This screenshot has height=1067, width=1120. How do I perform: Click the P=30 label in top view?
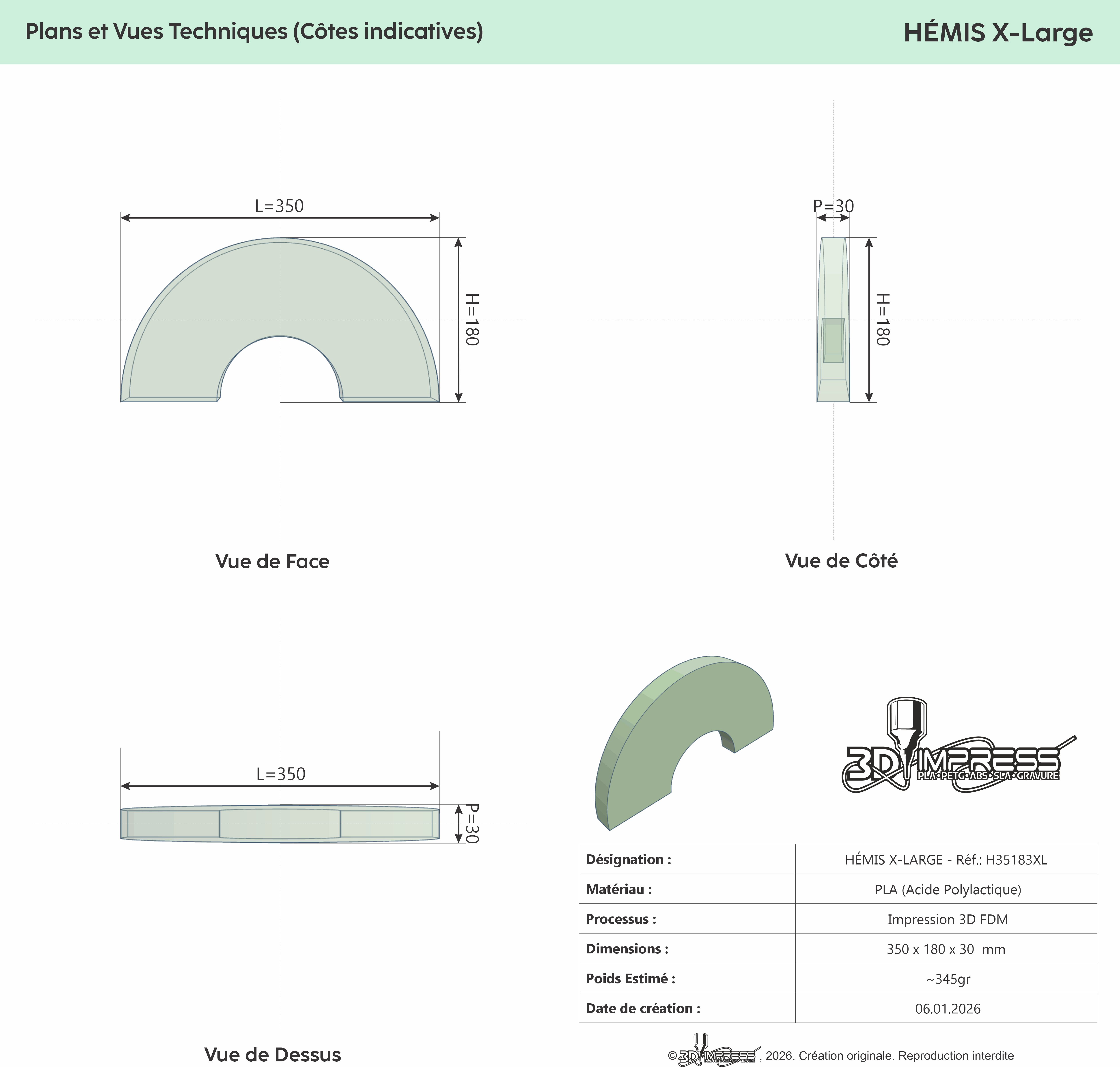click(x=472, y=823)
